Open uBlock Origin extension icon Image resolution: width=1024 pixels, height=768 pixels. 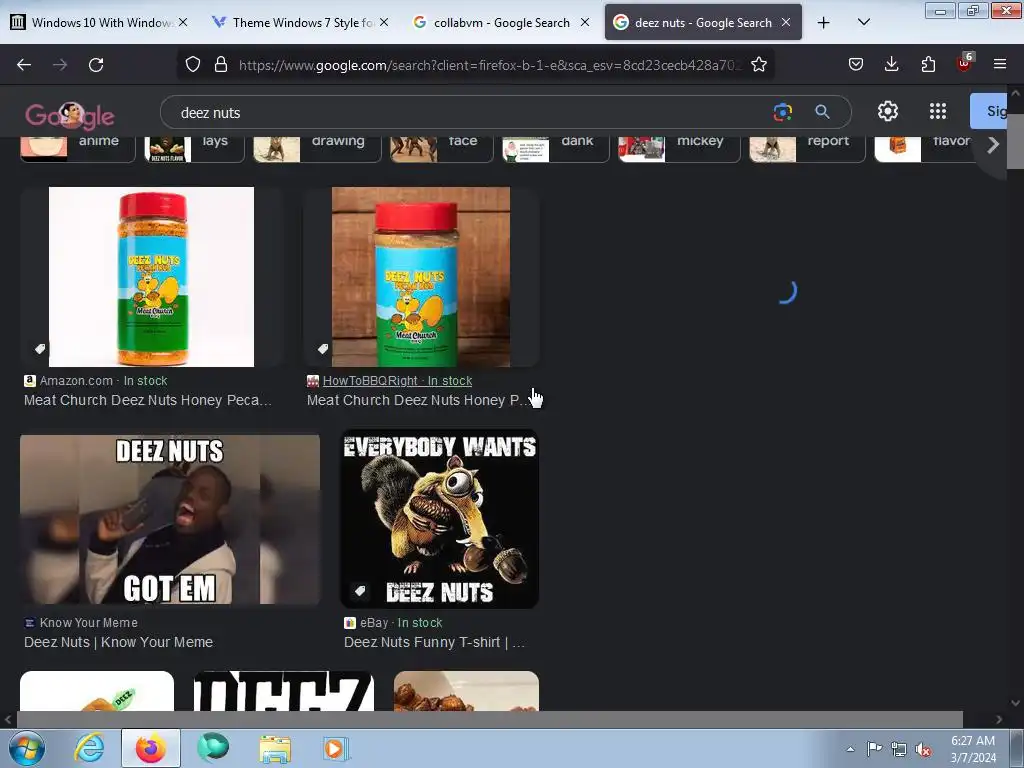[x=965, y=63]
